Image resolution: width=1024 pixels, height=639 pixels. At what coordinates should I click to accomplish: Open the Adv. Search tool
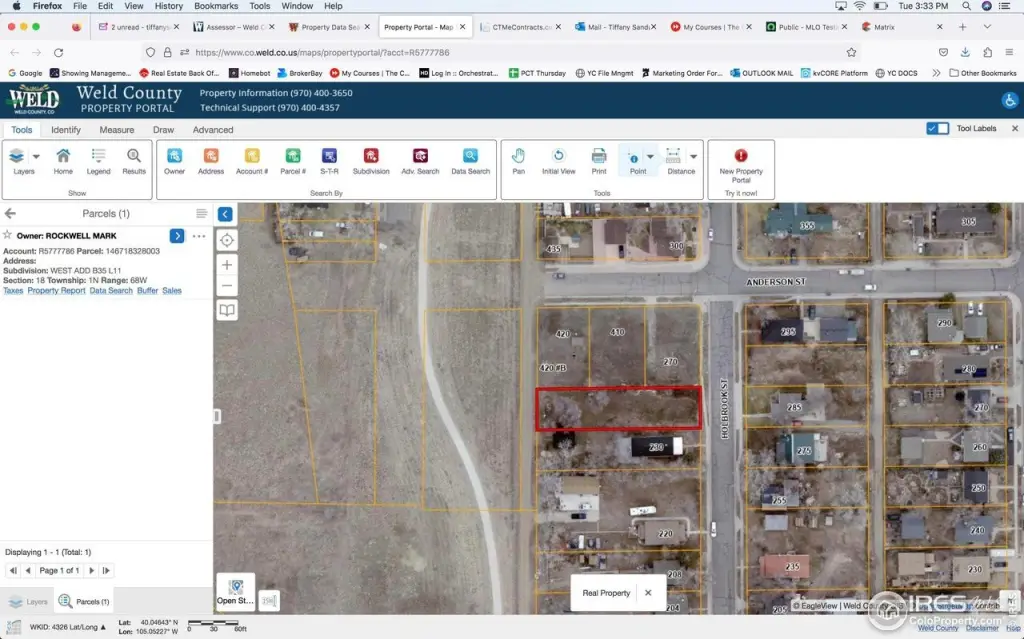[420, 156]
